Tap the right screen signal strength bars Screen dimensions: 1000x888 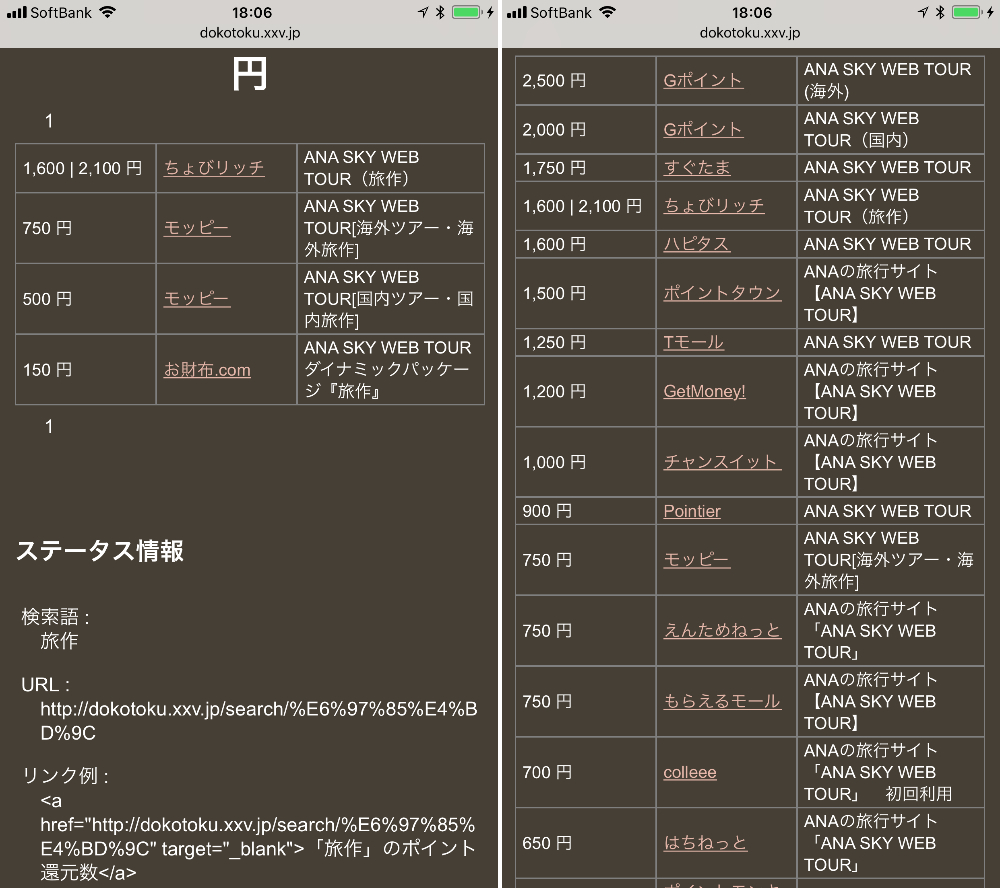click(517, 12)
